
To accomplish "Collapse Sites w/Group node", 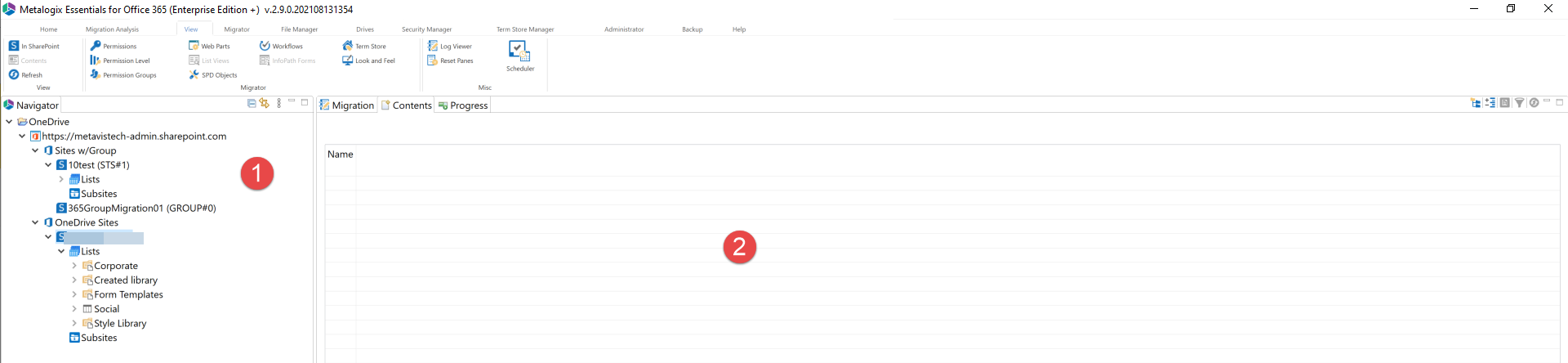I will tap(35, 150).
